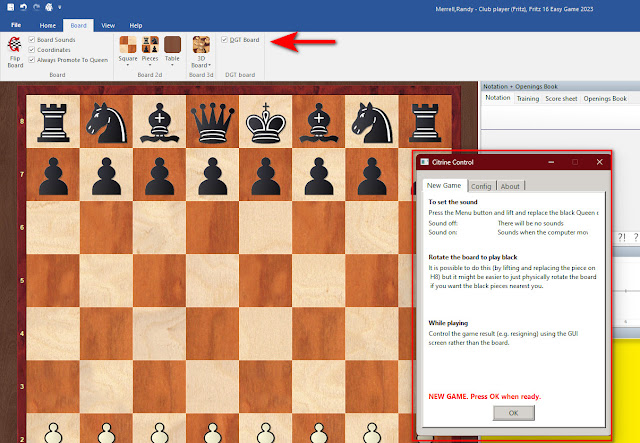Screen dimensions: 640x443
Task: Select the black pawn on f7
Action: click(318, 176)
